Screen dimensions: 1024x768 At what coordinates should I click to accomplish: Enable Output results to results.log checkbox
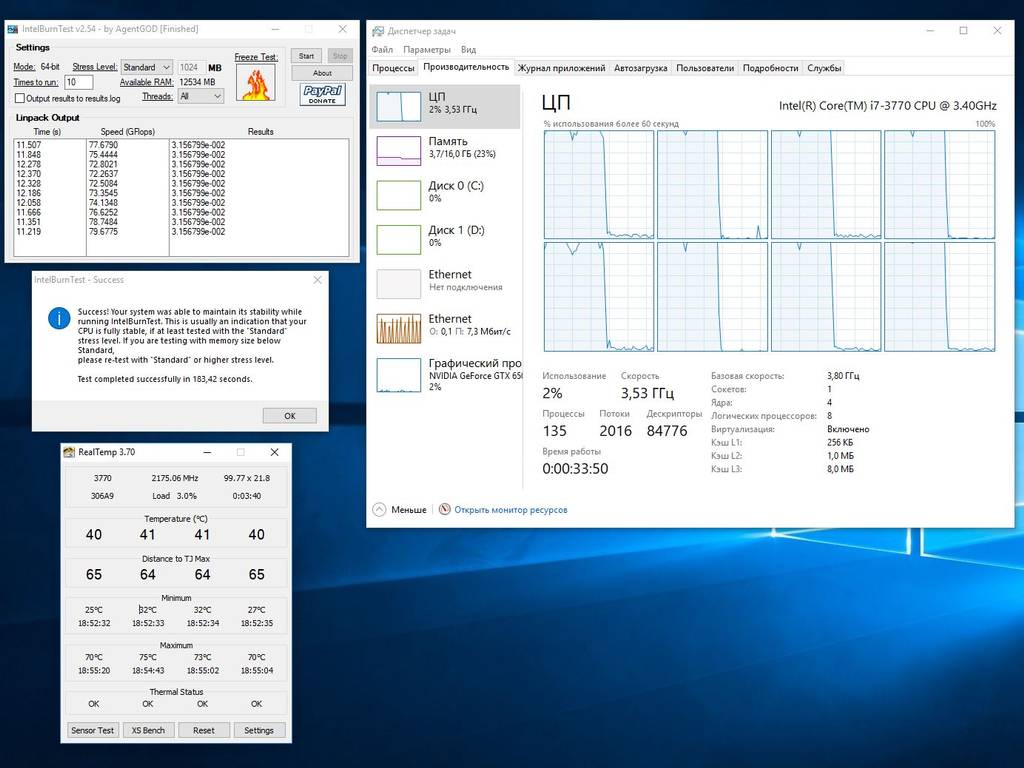click(20, 99)
